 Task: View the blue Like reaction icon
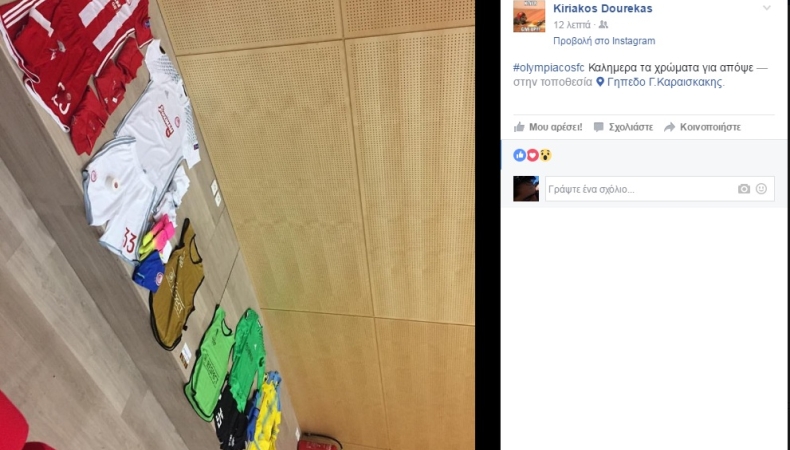519,155
